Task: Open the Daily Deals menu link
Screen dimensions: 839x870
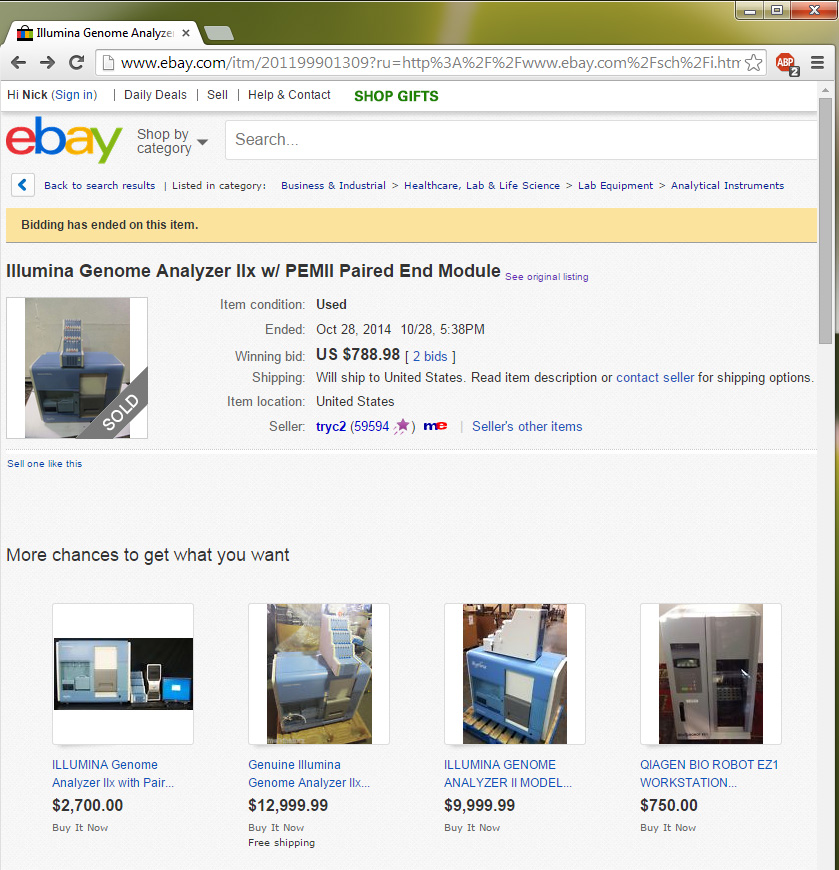Action: [x=155, y=95]
